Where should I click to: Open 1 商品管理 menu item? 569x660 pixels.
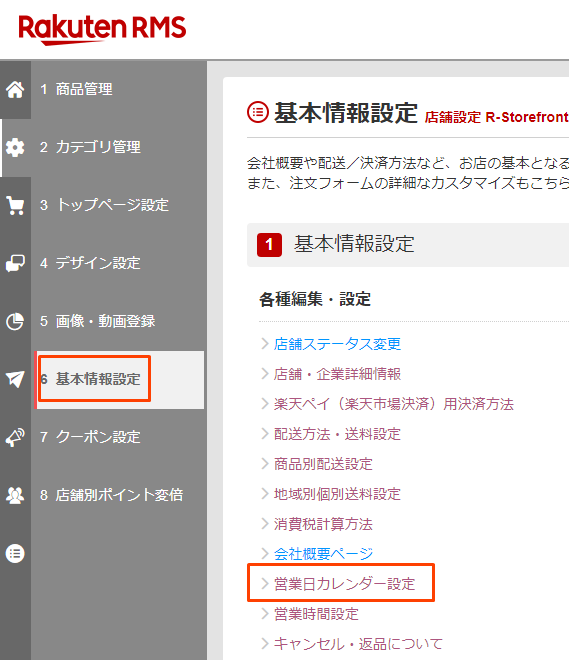[76, 89]
